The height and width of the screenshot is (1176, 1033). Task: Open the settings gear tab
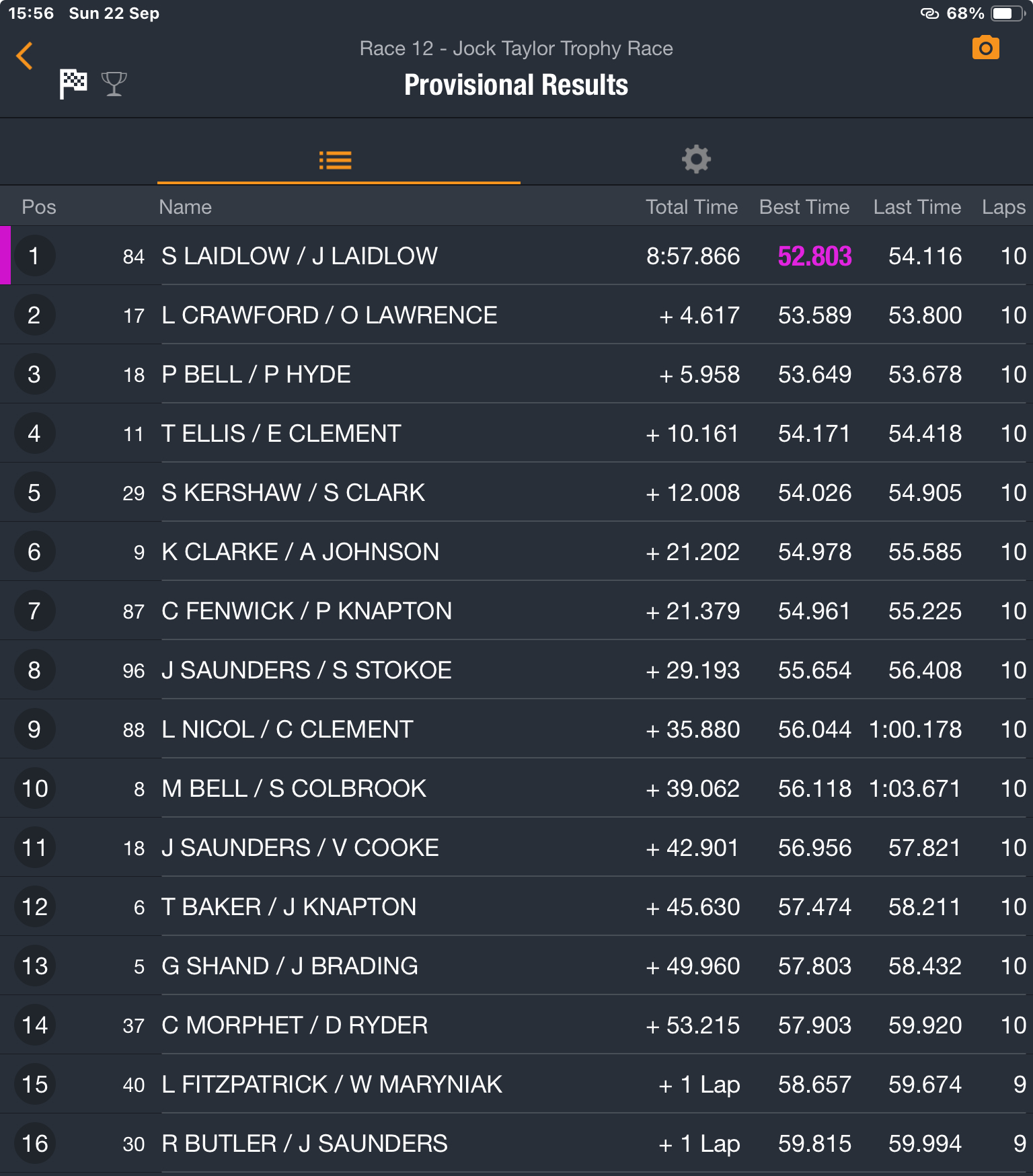(696, 159)
